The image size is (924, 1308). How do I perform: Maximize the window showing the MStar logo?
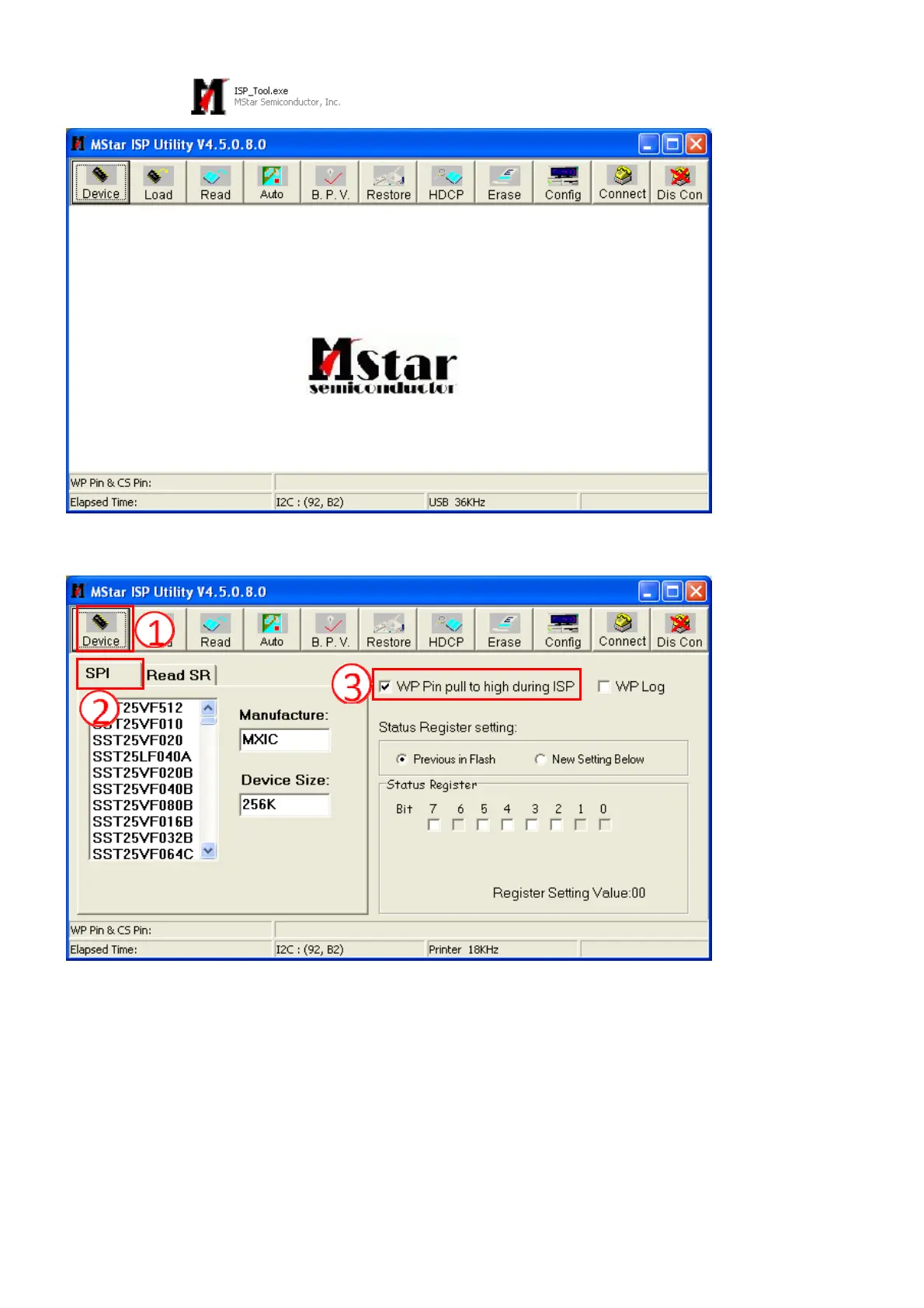point(672,144)
